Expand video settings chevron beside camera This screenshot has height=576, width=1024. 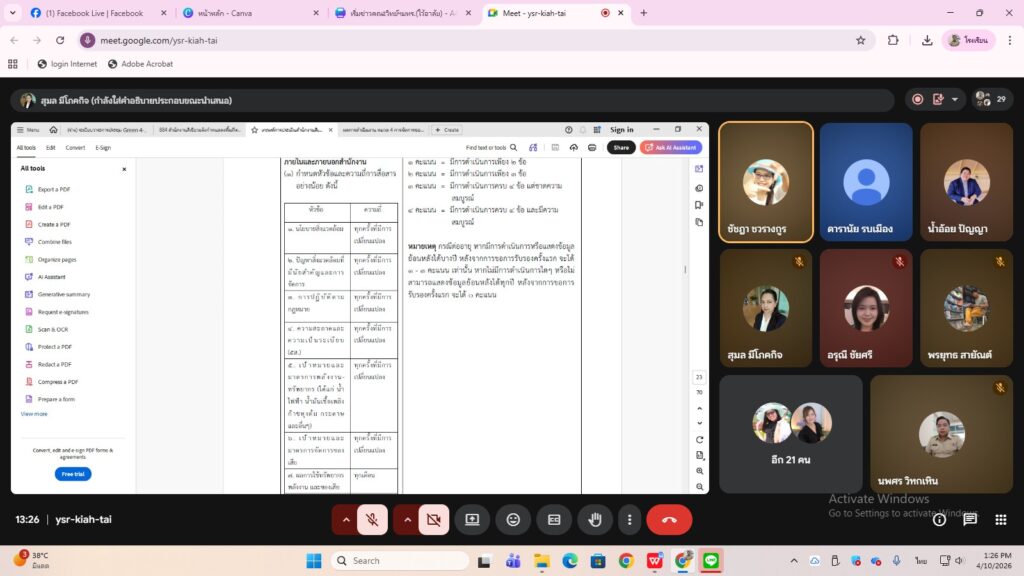407,520
